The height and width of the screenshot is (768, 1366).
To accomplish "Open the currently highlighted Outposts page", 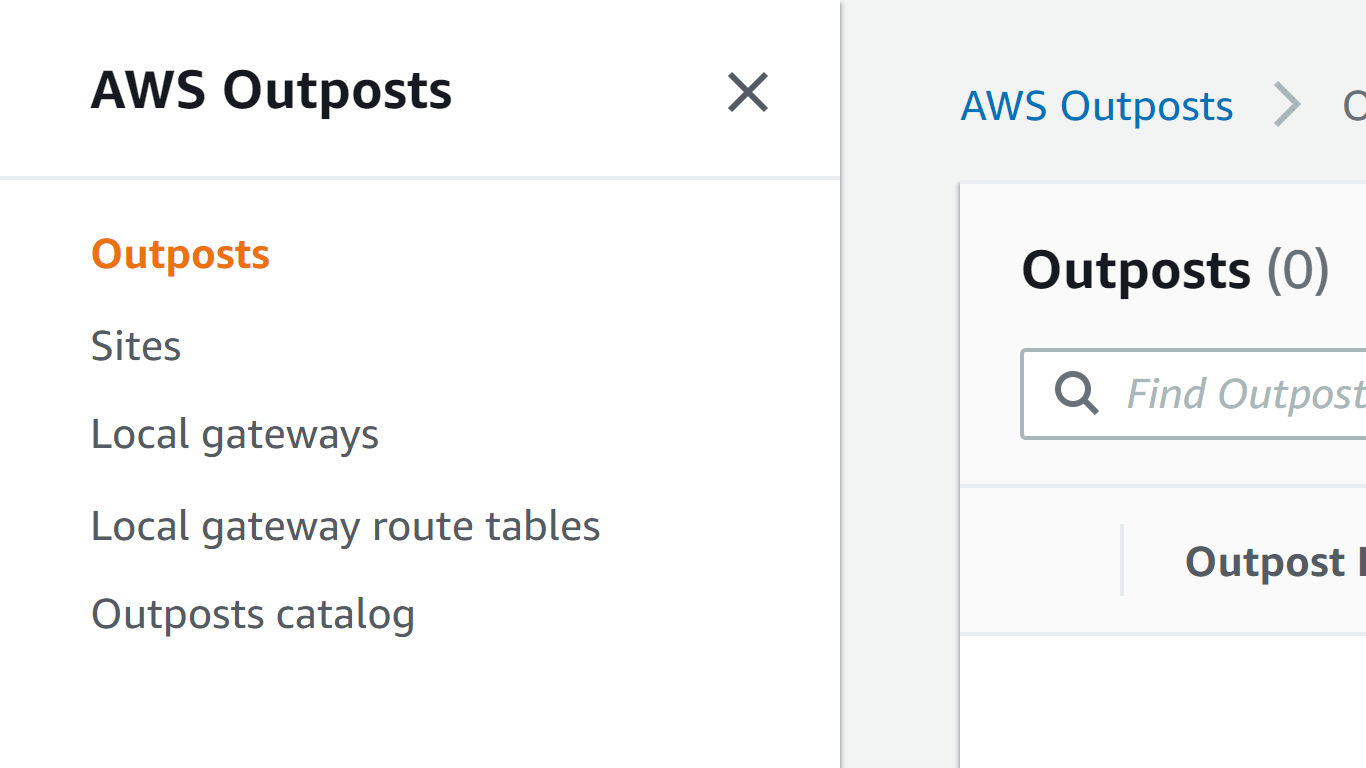I will tap(180, 254).
